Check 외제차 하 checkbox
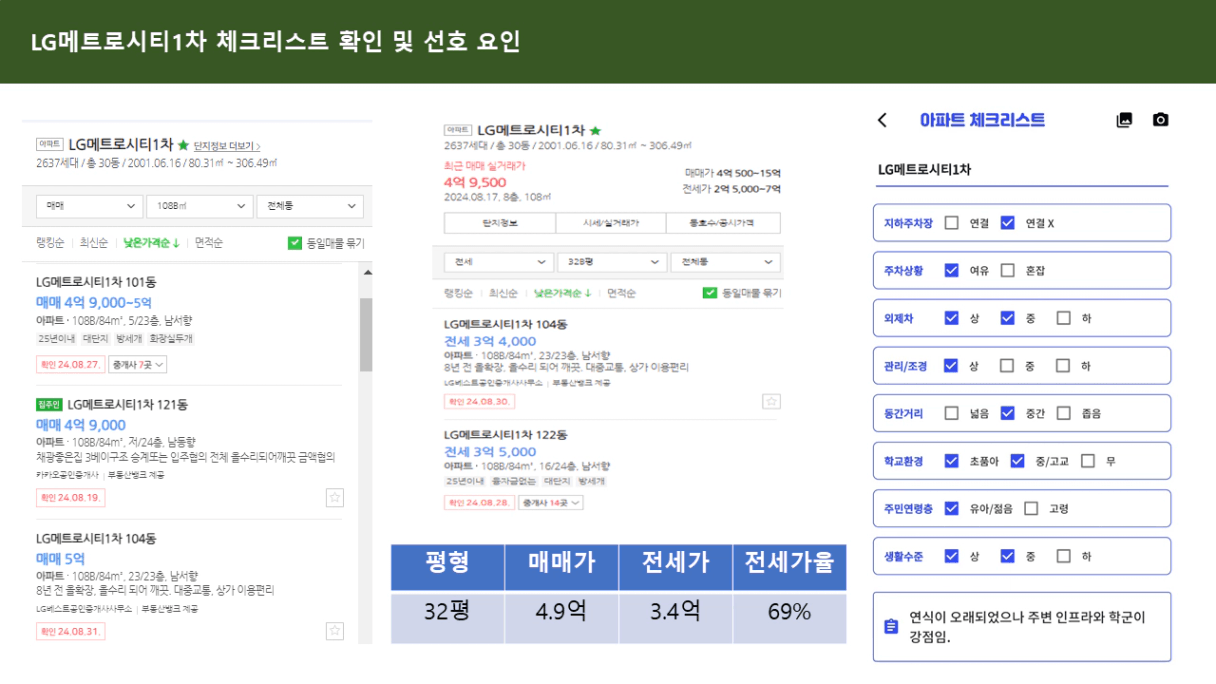 [1063, 318]
